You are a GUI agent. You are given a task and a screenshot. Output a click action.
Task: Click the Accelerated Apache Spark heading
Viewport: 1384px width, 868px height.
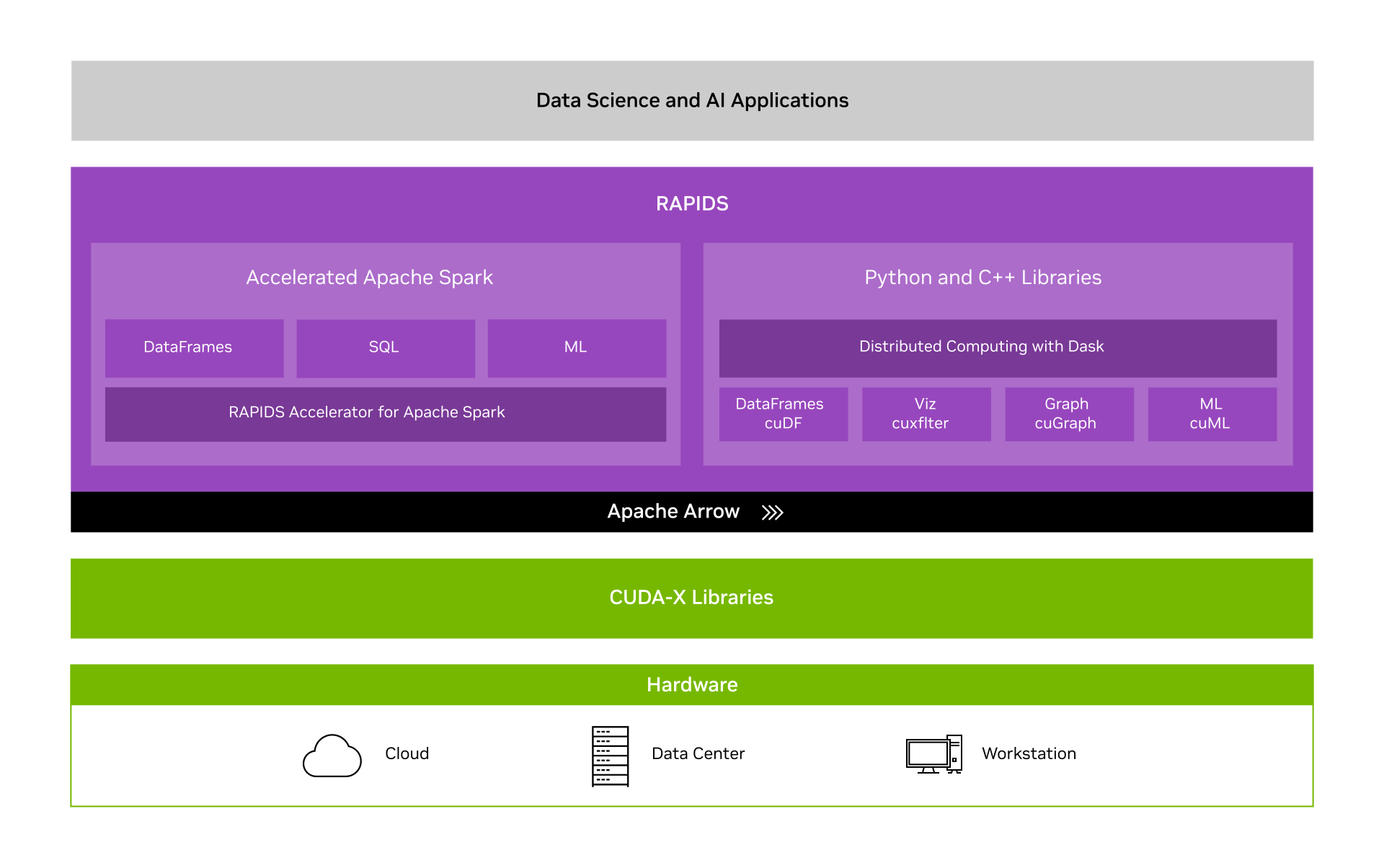point(369,278)
